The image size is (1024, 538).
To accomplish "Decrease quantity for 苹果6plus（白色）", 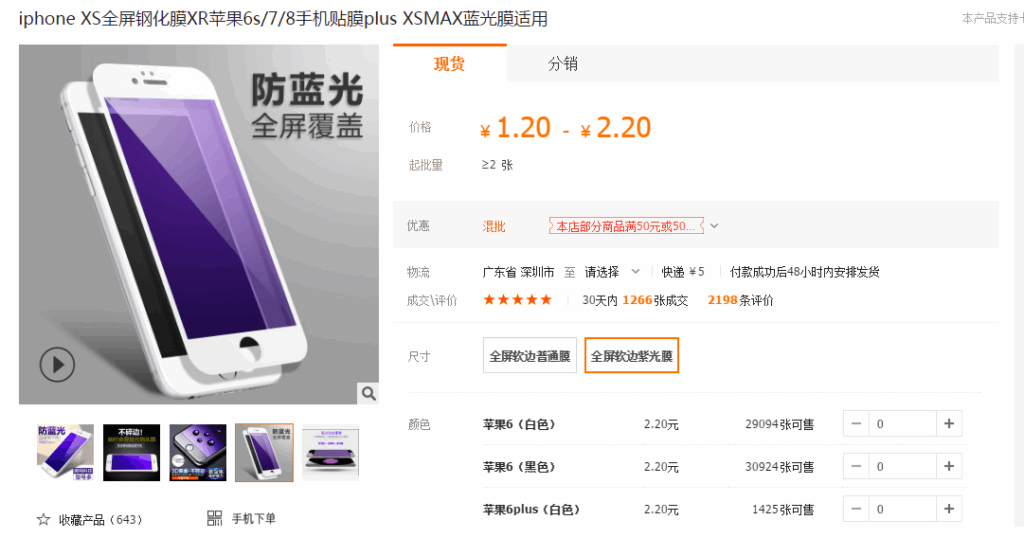I will tap(856, 509).
